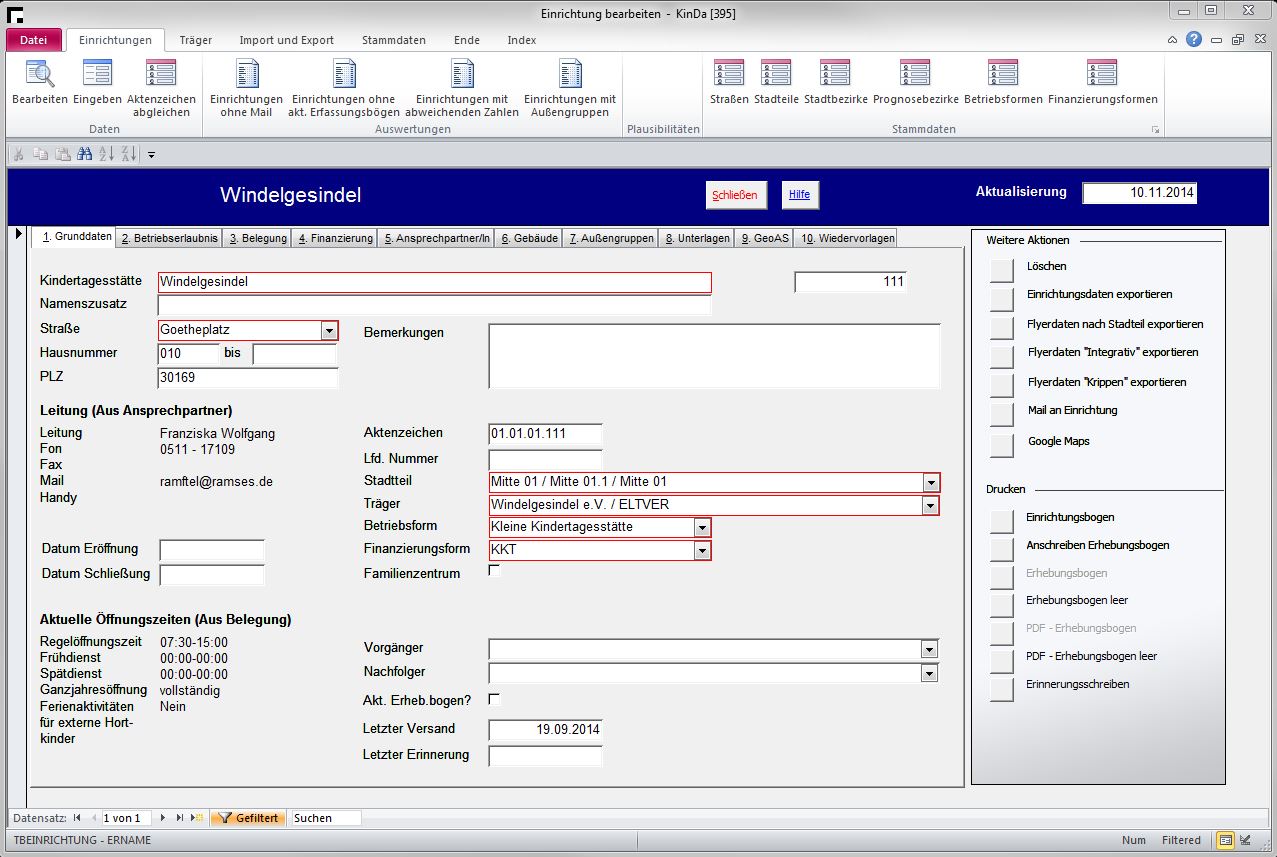
Task: Switch to the 2. Betriebserlaubnis form tab
Action: [x=168, y=238]
